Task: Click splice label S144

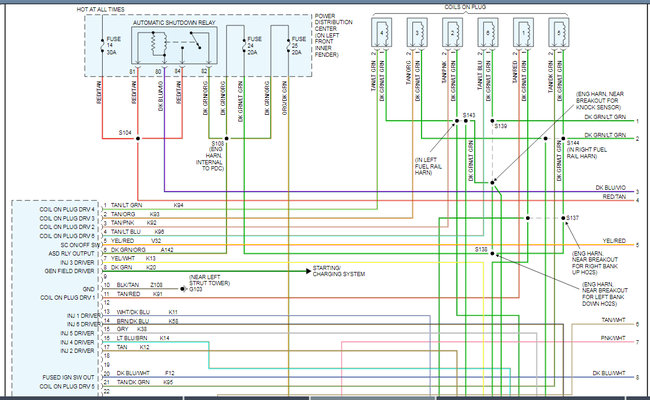Action: [x=573, y=143]
